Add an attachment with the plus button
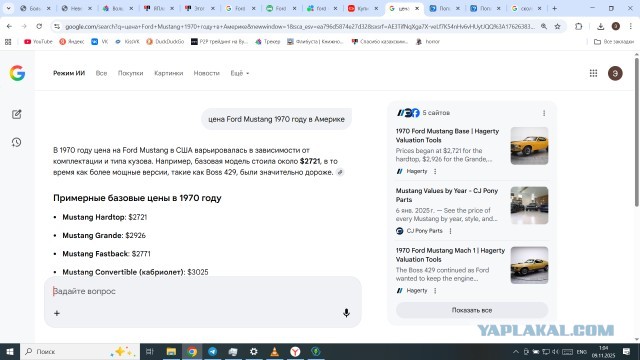This screenshot has width=640, height=360. 57,313
